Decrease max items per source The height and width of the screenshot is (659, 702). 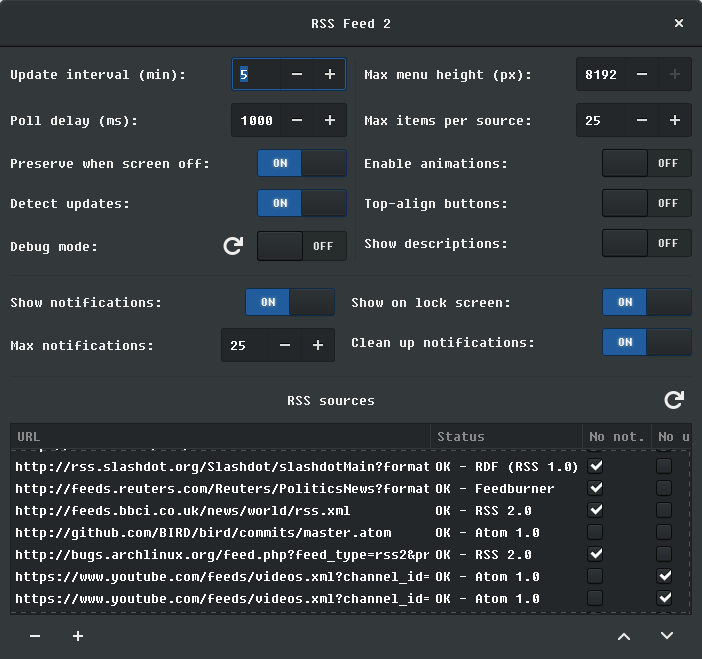click(x=642, y=120)
